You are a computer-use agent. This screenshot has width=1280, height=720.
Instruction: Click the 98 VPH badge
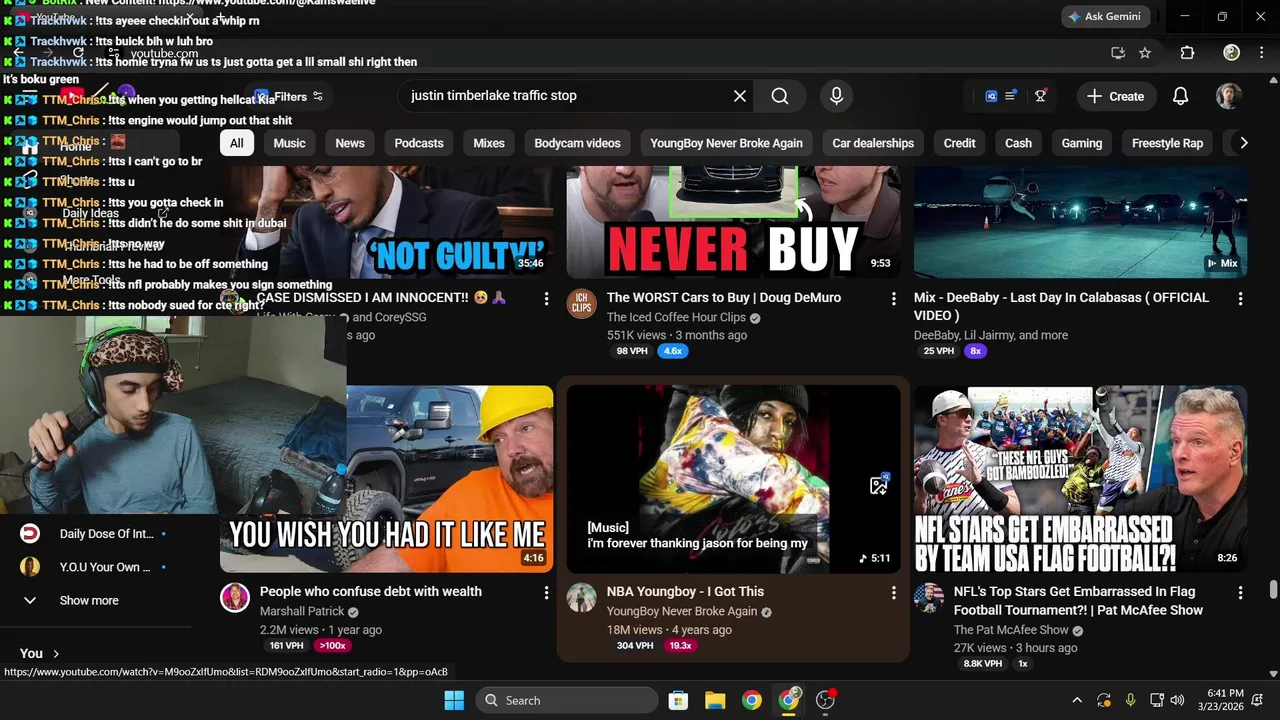click(632, 352)
